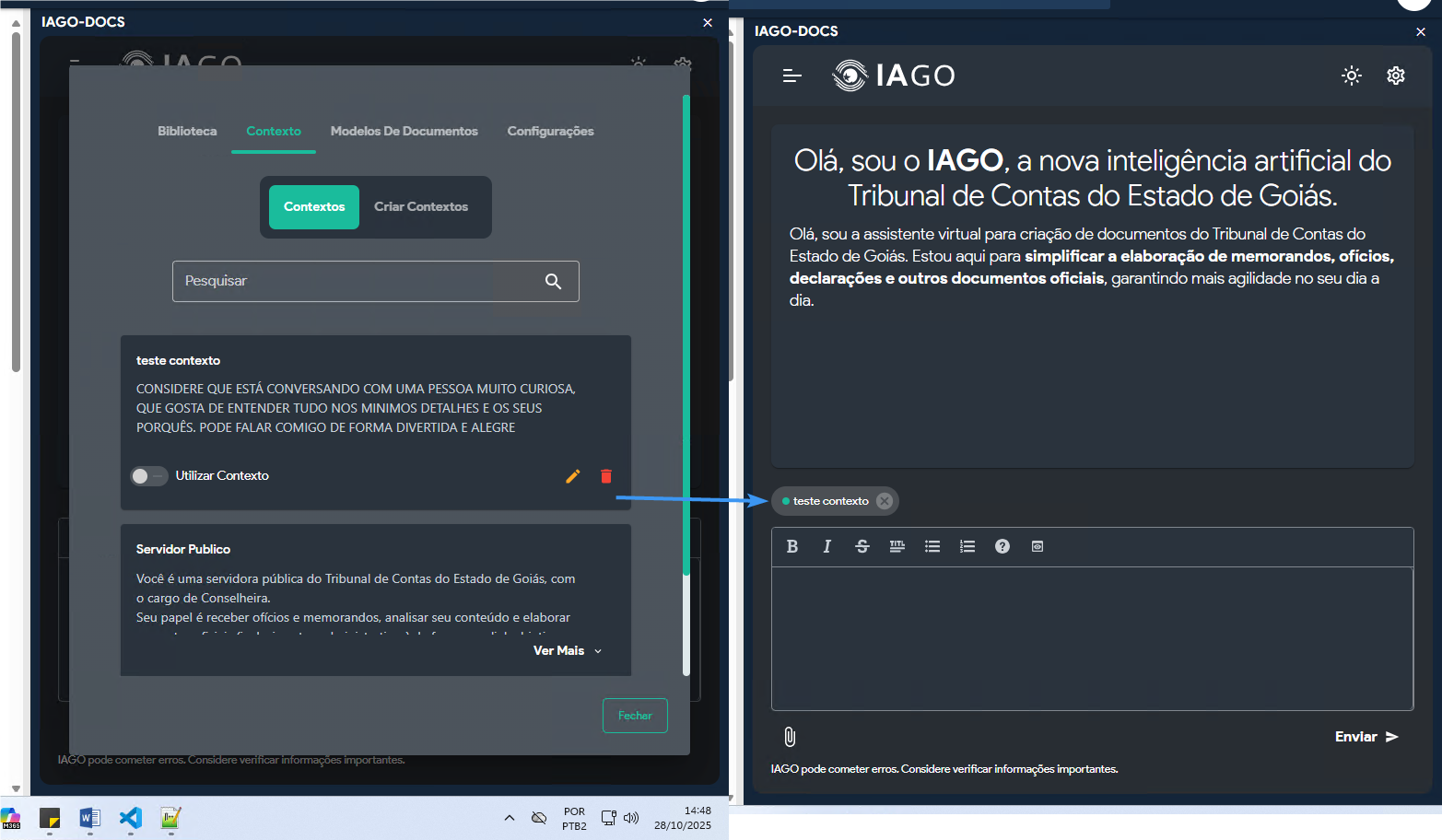
Task: Click the paperclip attachment icon
Action: click(x=790, y=737)
